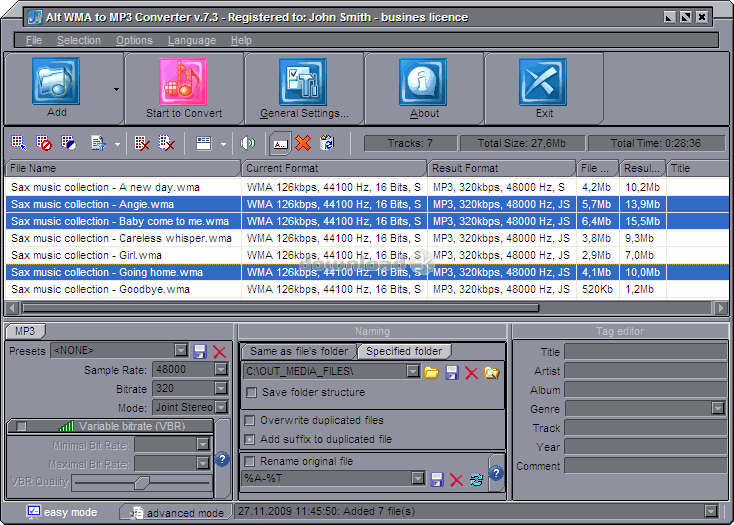Delete preset with red X icon
Image resolution: width=734 pixels, height=525 pixels.
tap(220, 351)
